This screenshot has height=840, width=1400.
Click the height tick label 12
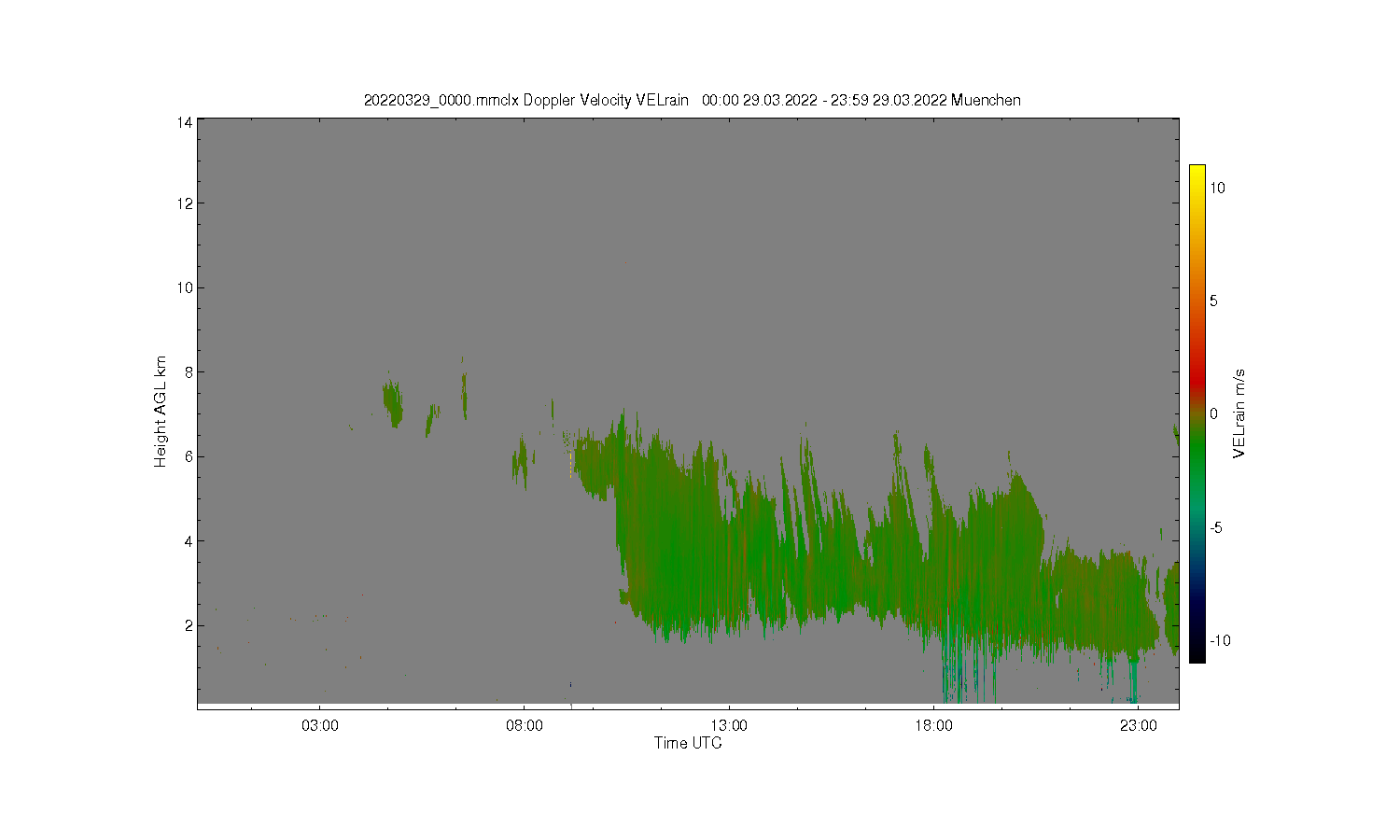[185, 203]
